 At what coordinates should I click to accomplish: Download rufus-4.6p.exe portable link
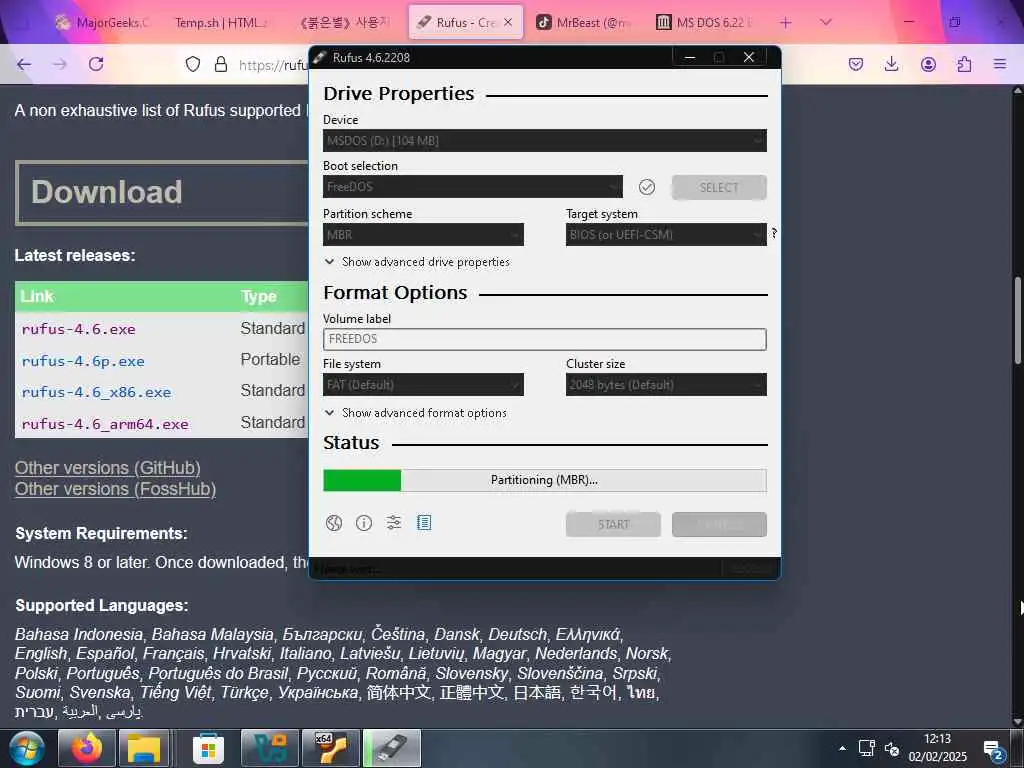tap(83, 361)
